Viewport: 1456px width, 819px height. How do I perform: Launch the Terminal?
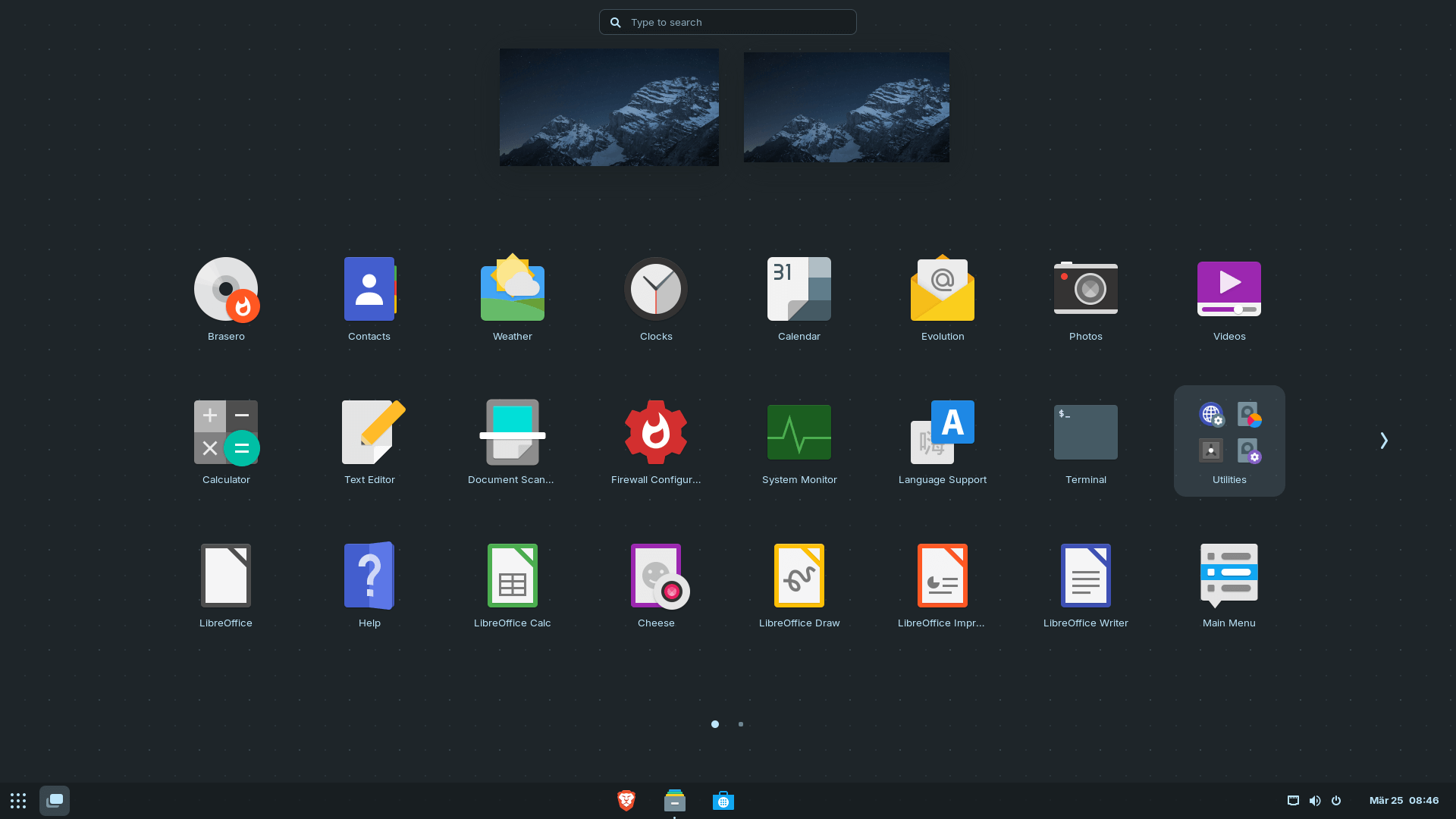coord(1086,432)
